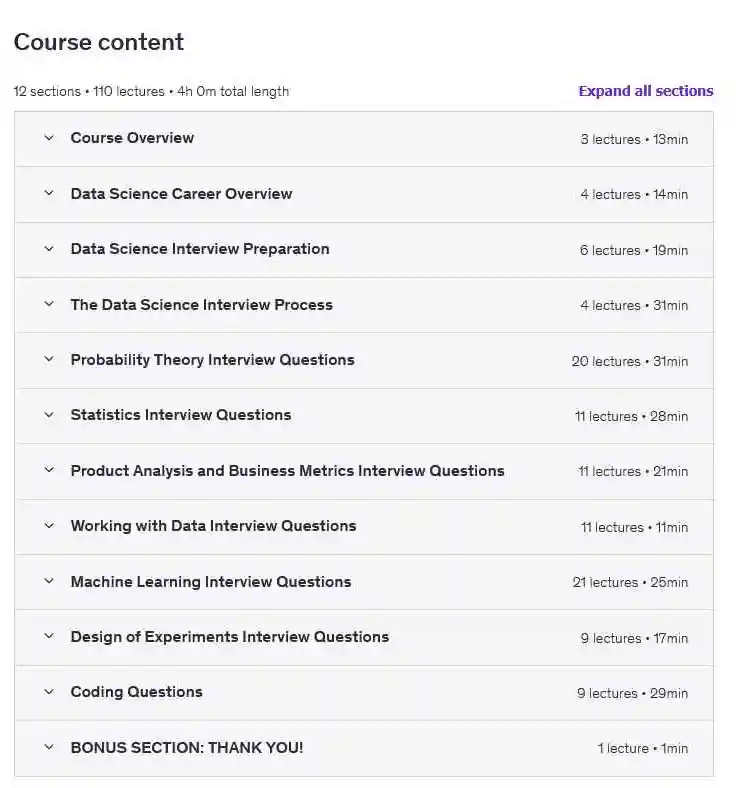Expand the Coding Questions section
739x788 pixels.
point(136,692)
